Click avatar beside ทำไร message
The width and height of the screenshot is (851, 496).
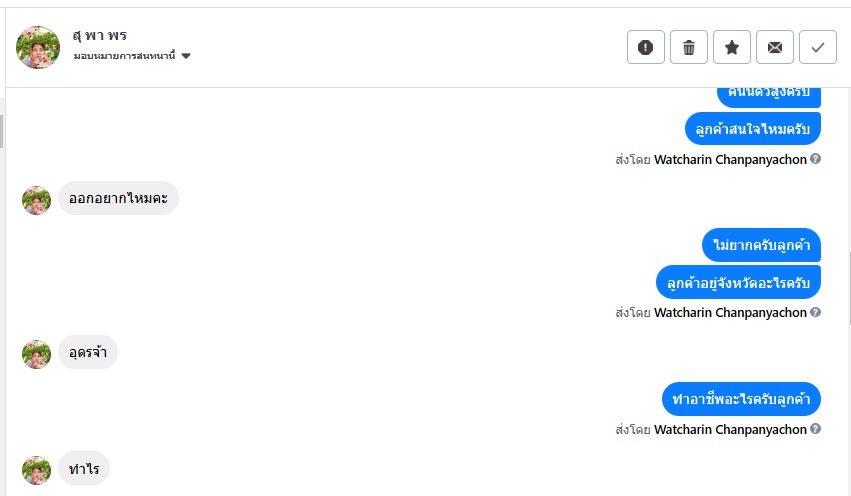(37, 470)
